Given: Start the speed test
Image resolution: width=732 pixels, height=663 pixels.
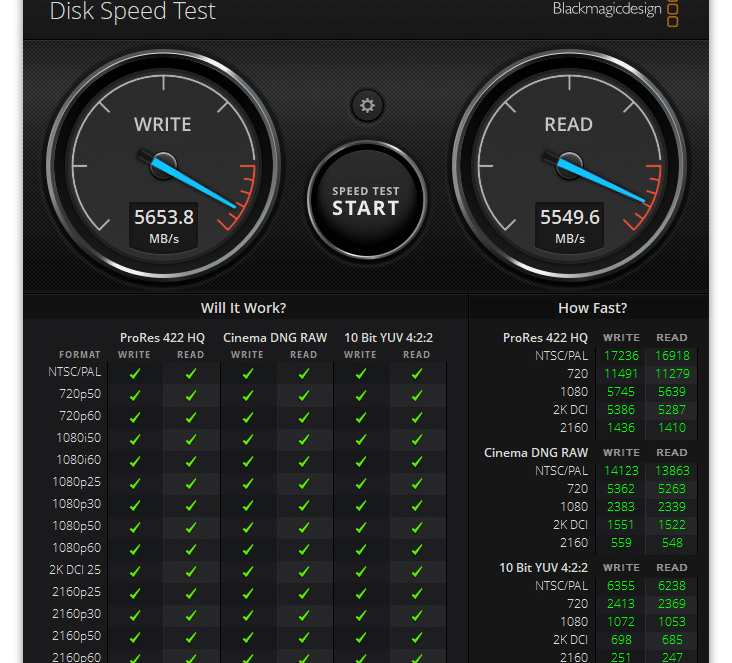Looking at the screenshot, I should click(x=366, y=200).
